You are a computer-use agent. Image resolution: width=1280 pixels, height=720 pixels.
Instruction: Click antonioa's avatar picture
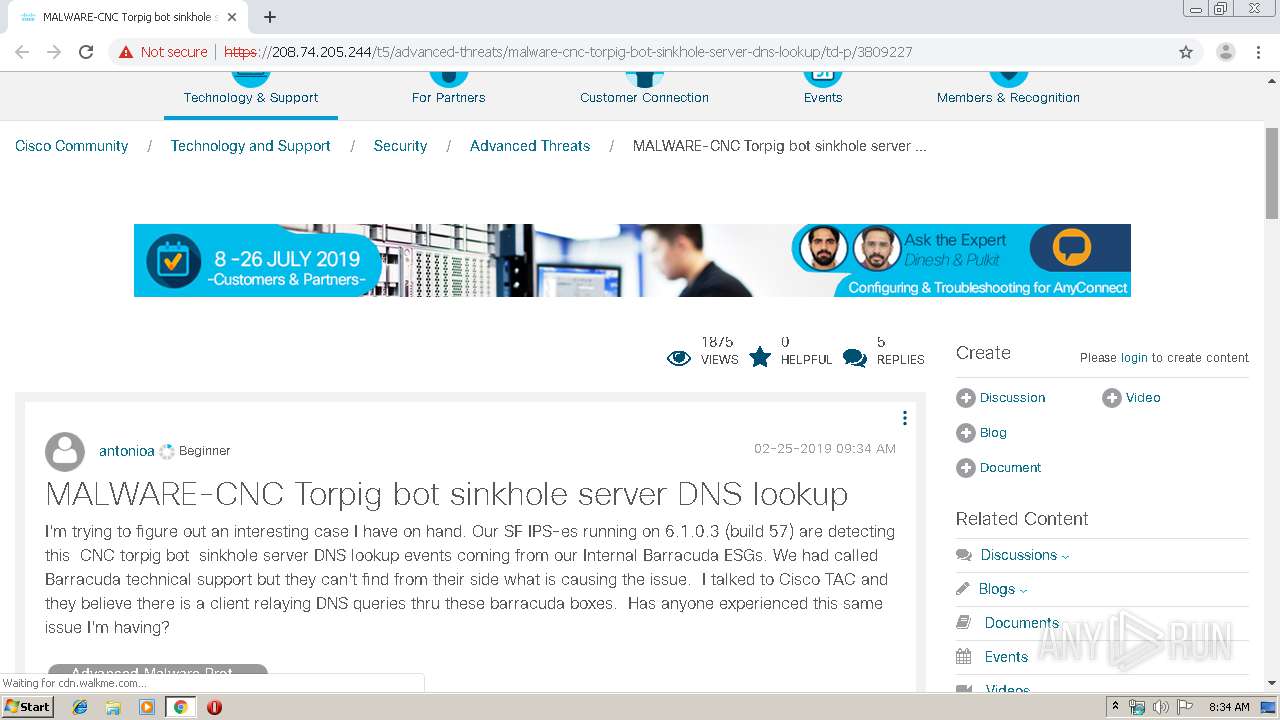[65, 452]
